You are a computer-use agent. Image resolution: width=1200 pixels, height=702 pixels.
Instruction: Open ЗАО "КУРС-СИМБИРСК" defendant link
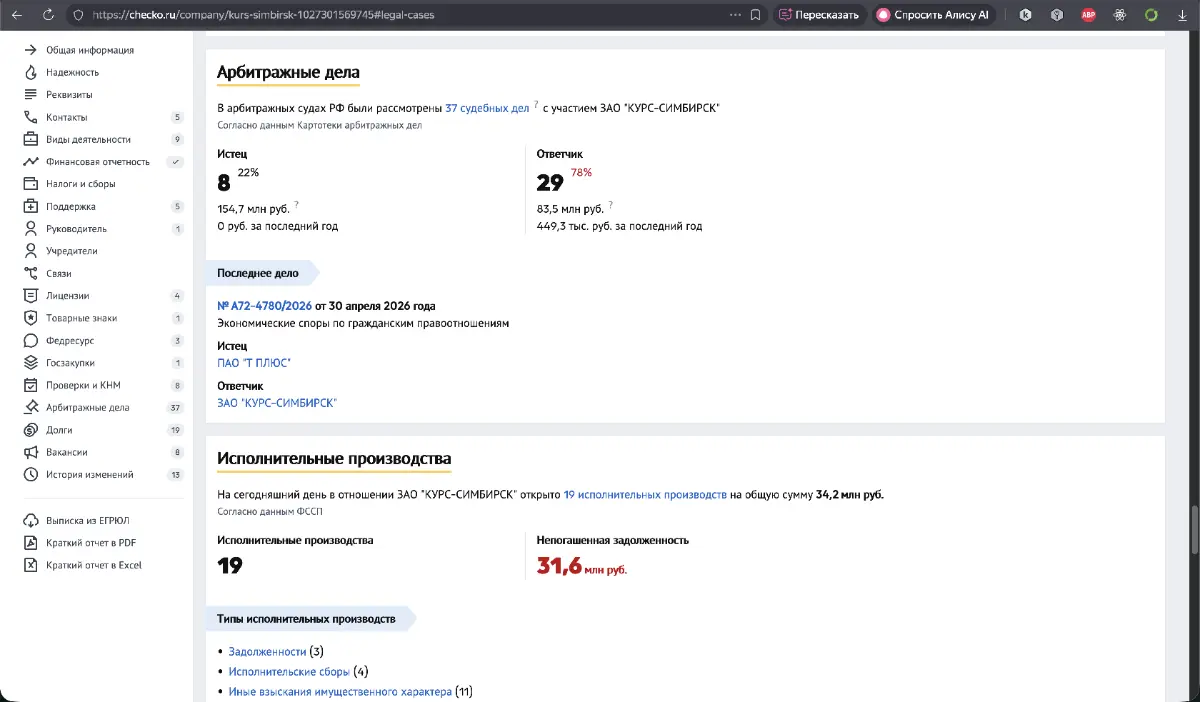277,403
